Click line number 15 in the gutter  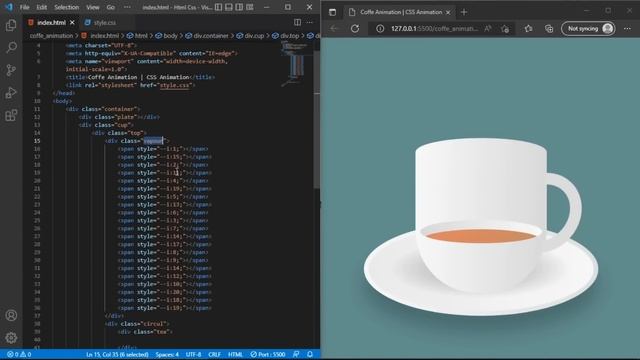coord(37,141)
